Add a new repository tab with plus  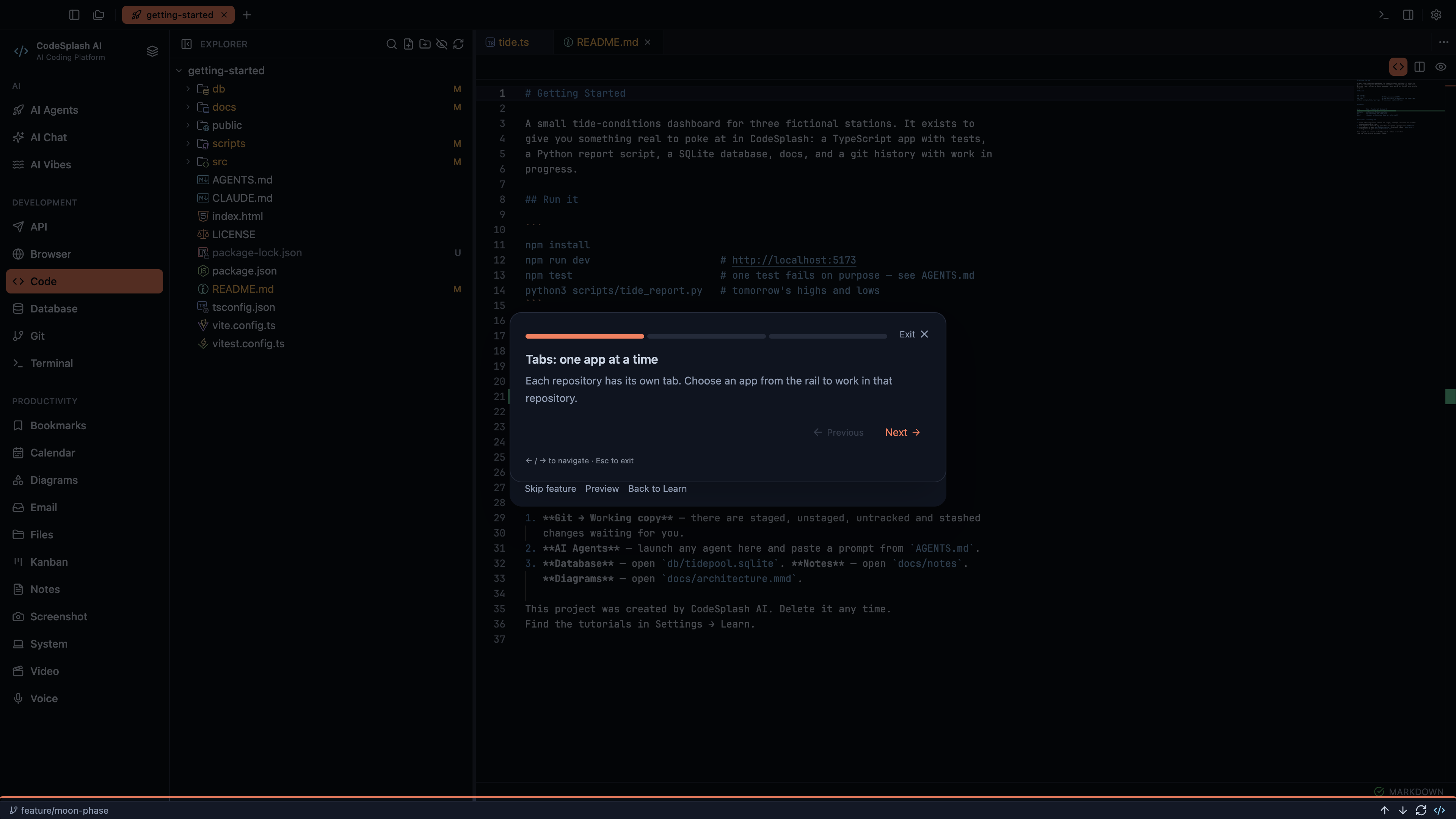click(x=247, y=15)
